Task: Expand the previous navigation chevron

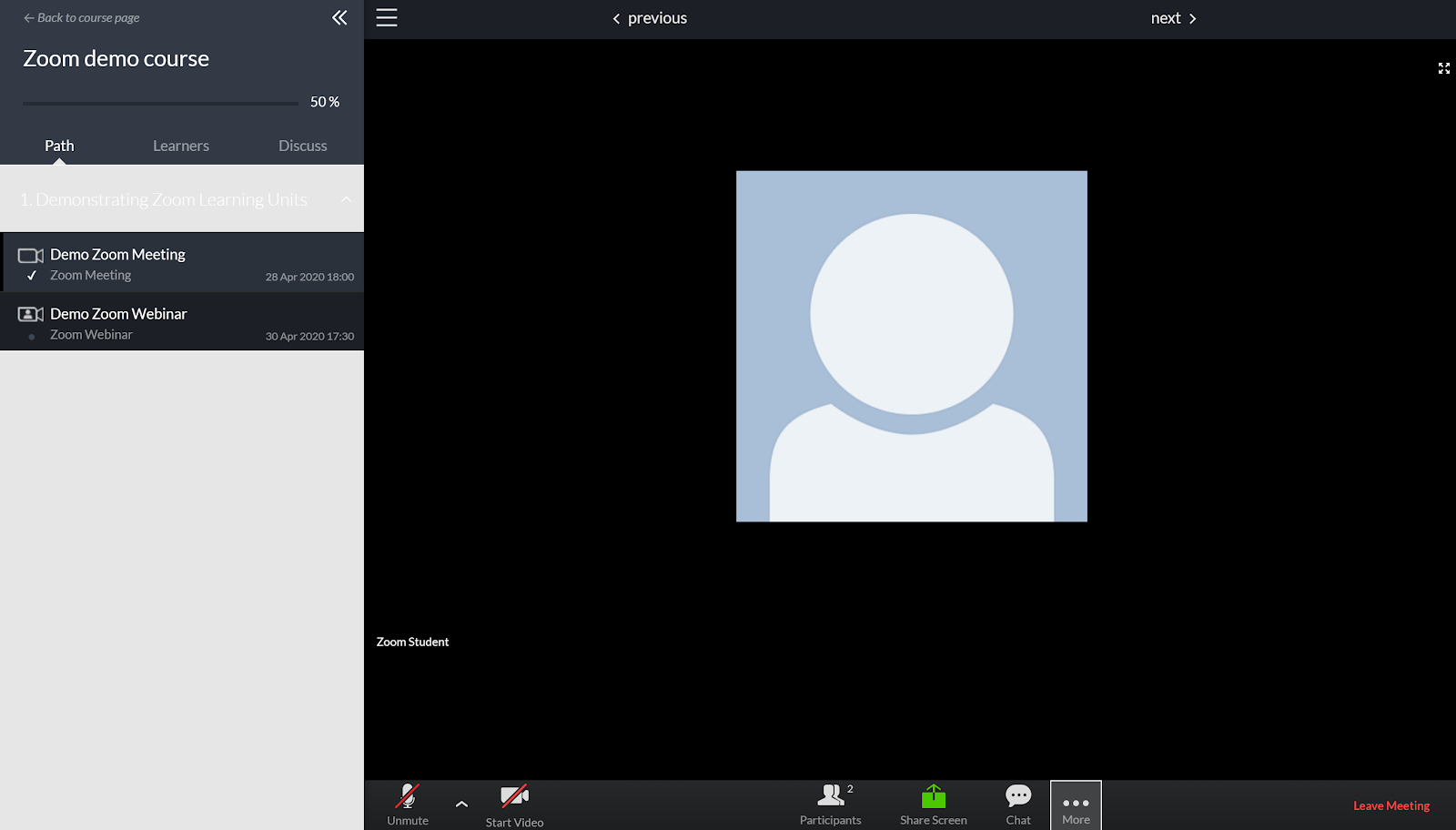Action: point(616,17)
